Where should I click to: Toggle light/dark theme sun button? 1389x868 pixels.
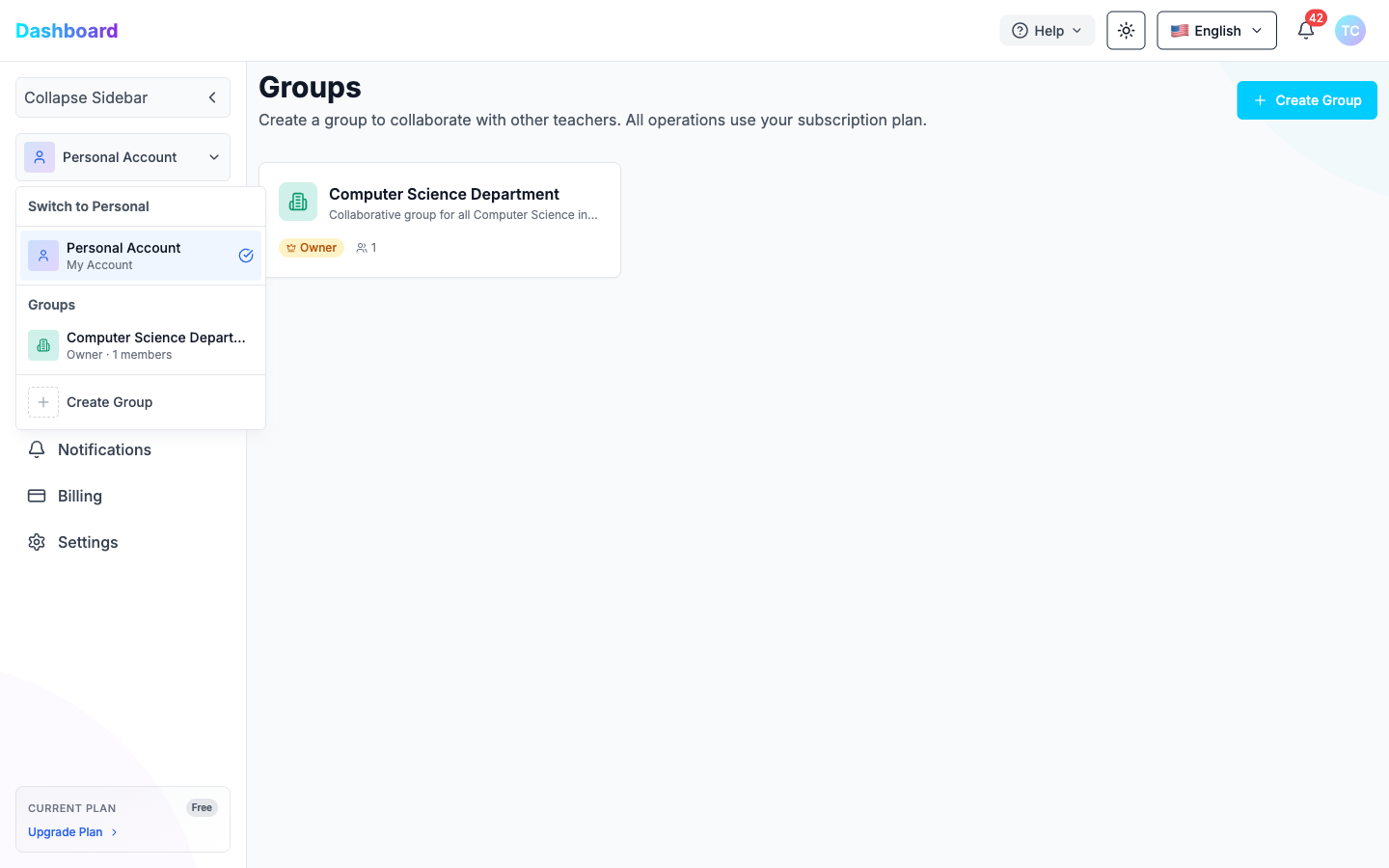click(x=1126, y=31)
